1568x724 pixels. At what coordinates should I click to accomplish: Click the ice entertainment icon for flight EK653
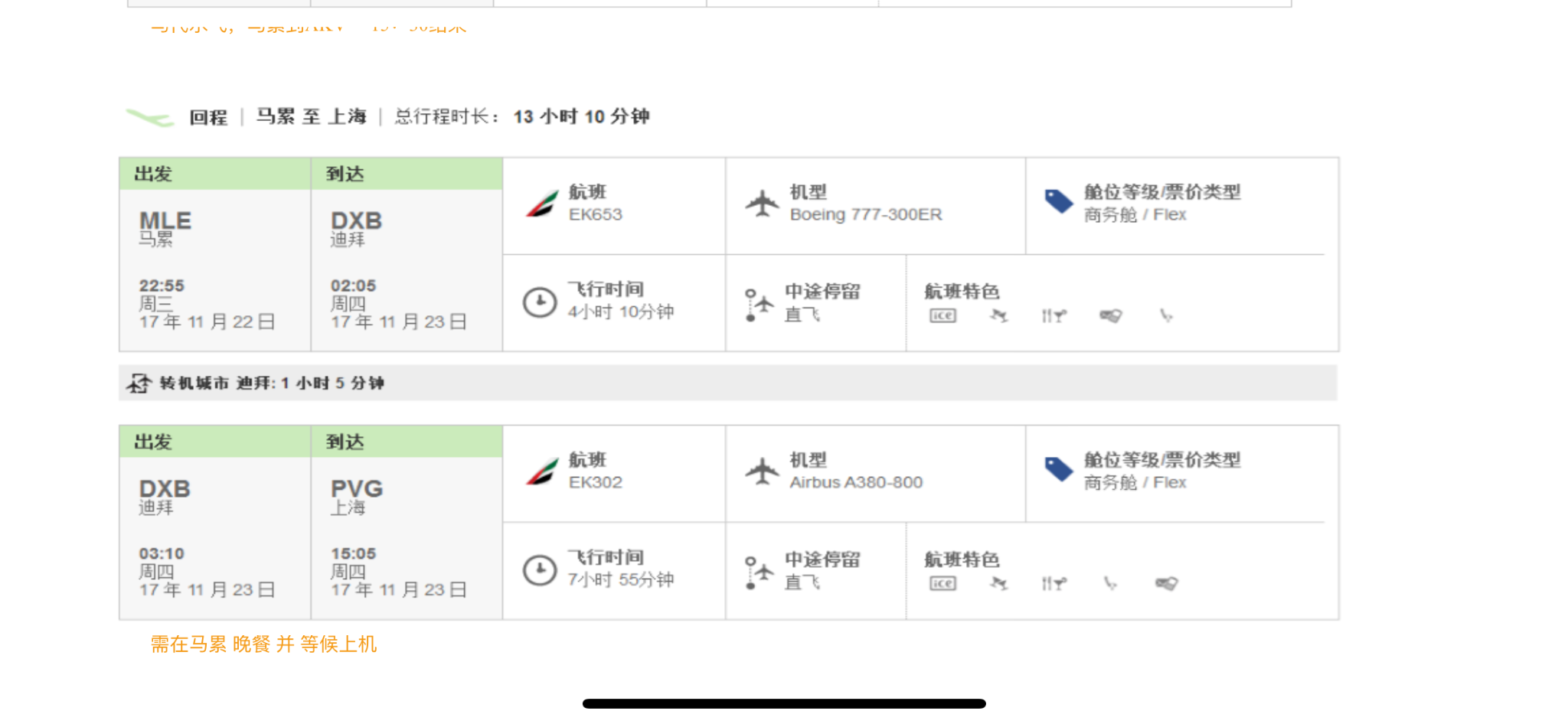point(942,315)
